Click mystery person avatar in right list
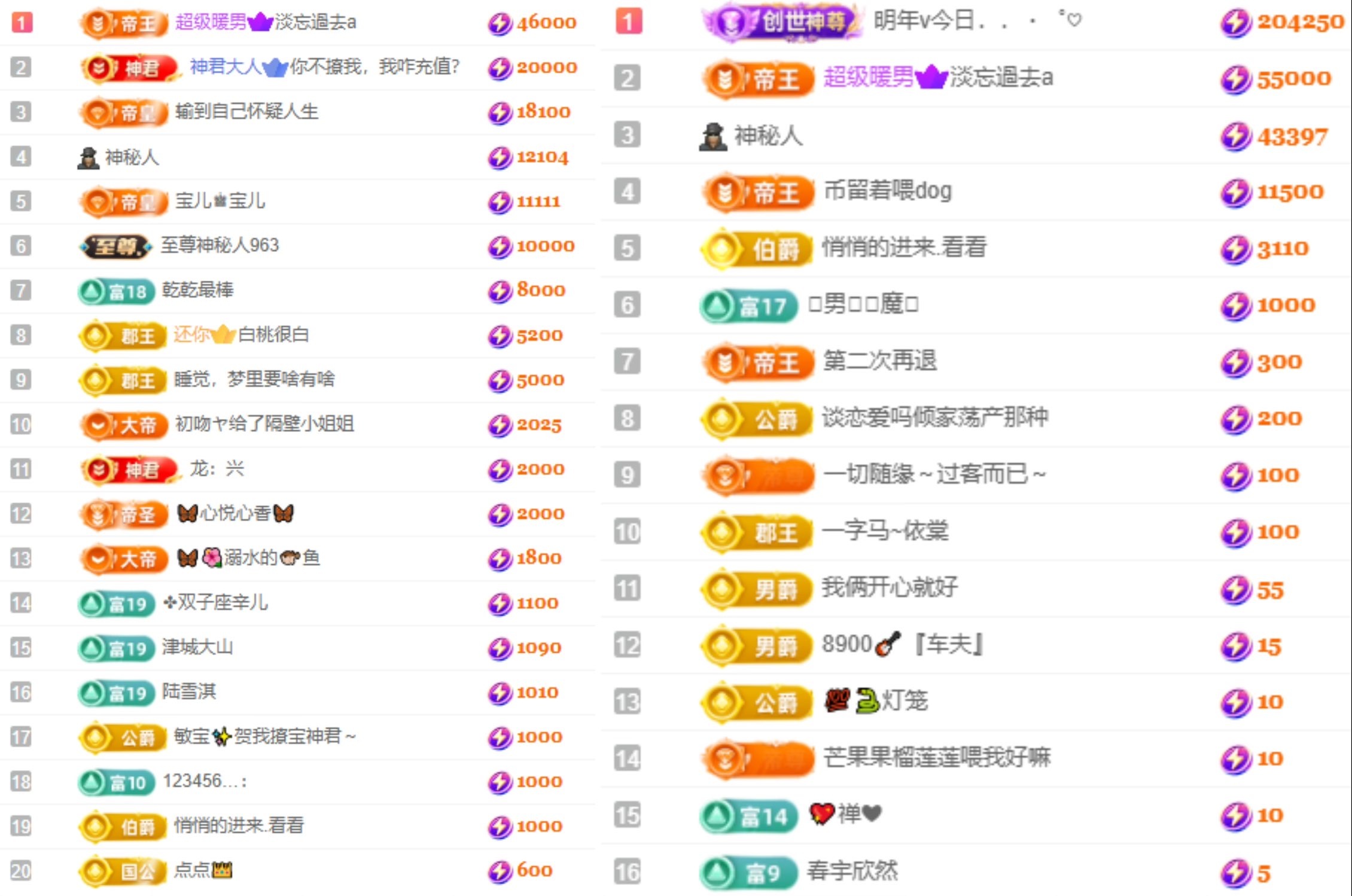 click(x=713, y=137)
